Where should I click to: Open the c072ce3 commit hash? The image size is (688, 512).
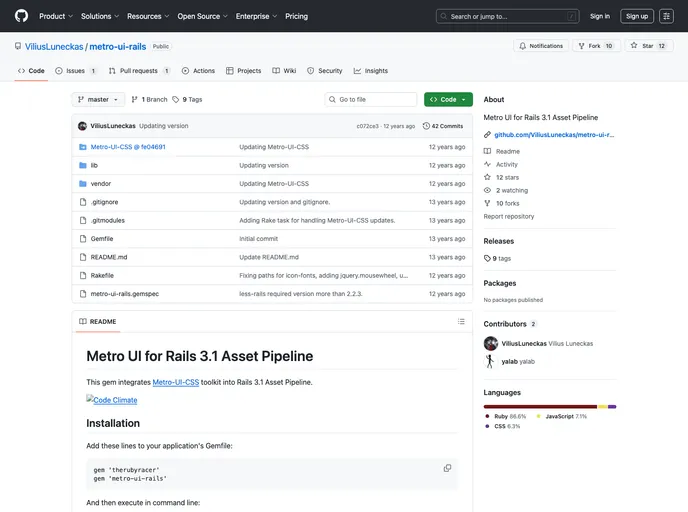tap(367, 126)
